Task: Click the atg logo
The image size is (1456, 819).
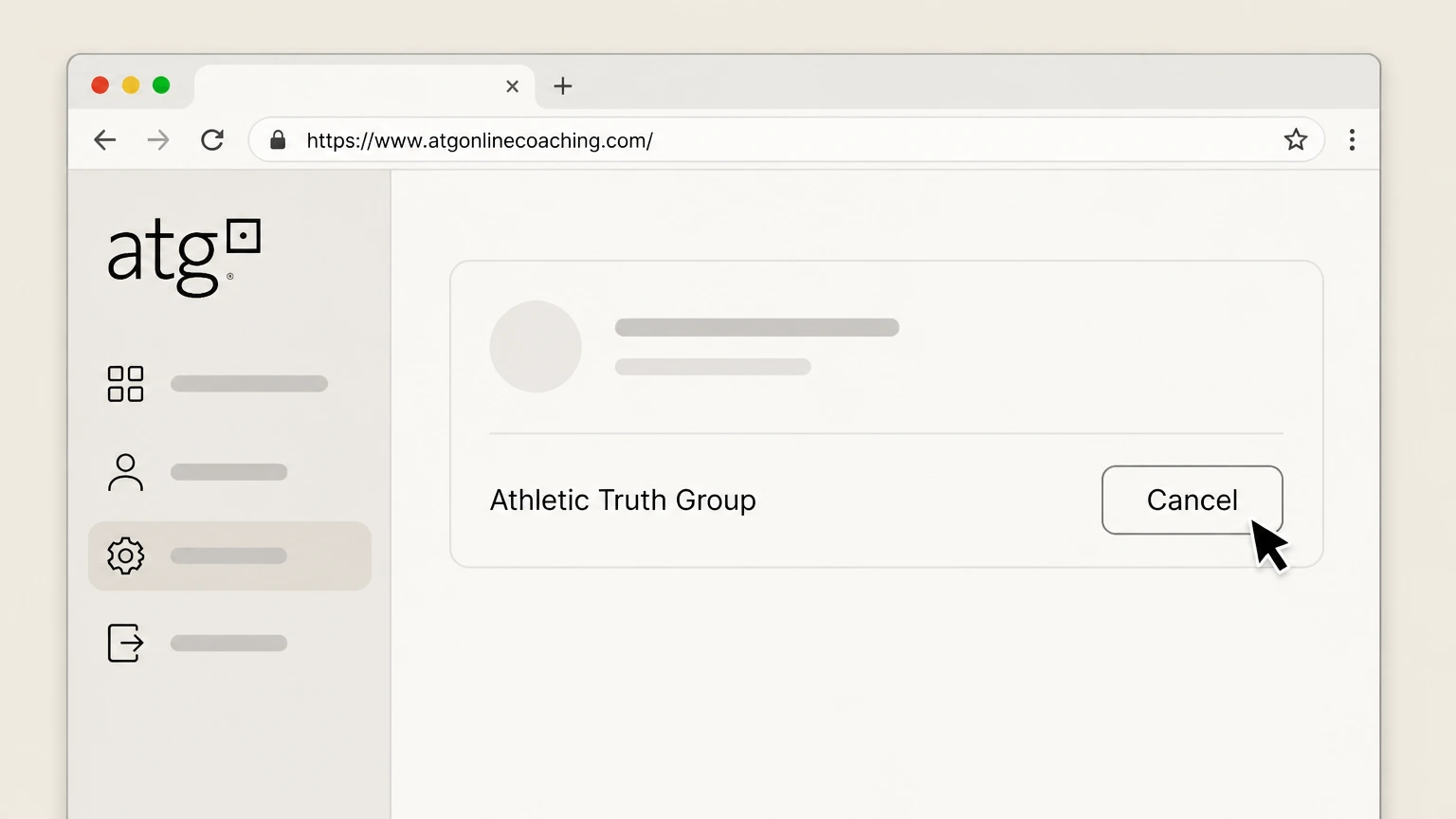Action: 184,258
